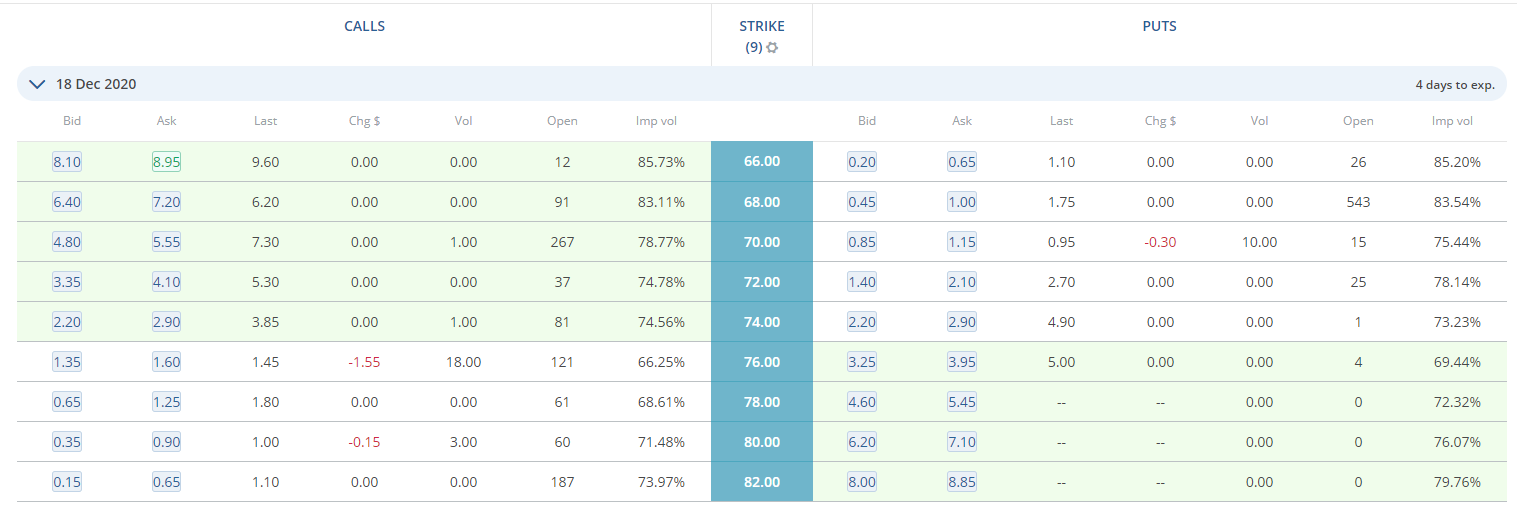The image size is (1517, 510).
Task: Click the 8.85 put ask at strike 82.00
Action: (x=962, y=482)
